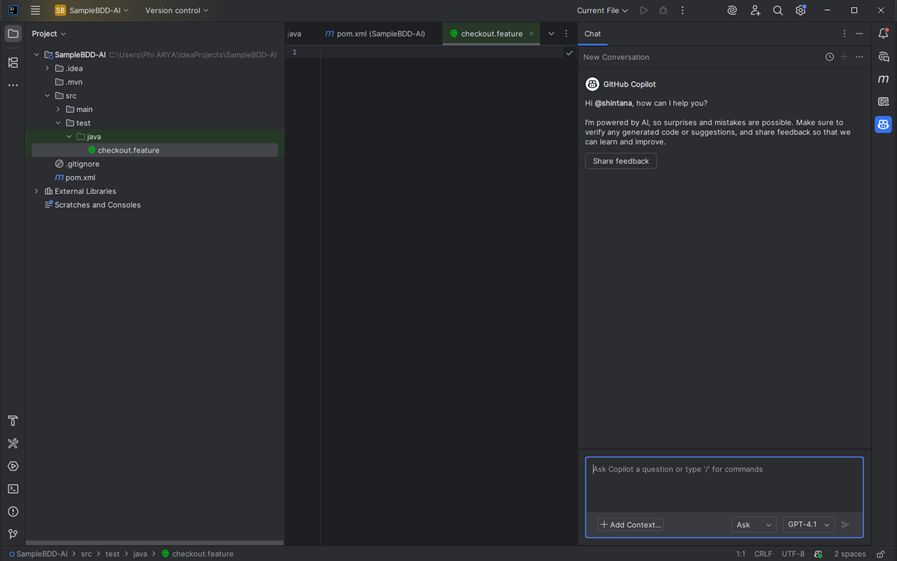The height and width of the screenshot is (561, 897).
Task: Toggle read-only lock in status bar
Action: pyautogui.click(x=881, y=554)
